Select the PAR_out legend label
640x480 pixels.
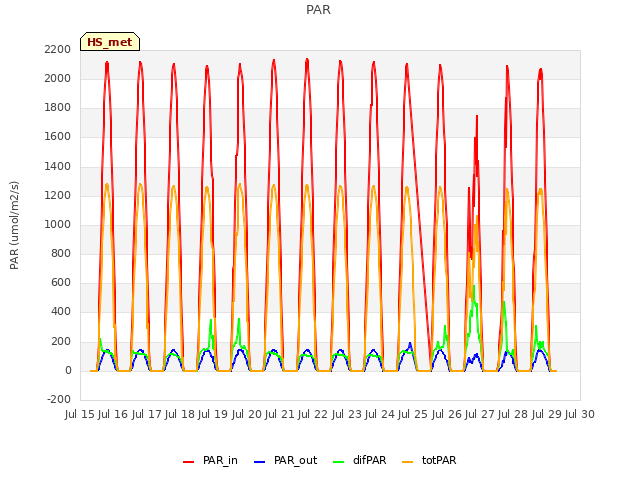click(x=296, y=460)
